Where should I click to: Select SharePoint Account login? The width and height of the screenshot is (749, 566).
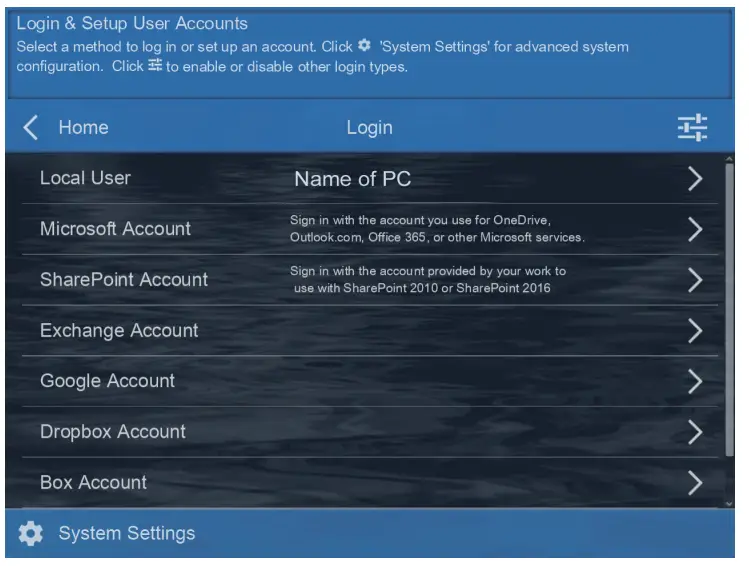(x=370, y=280)
